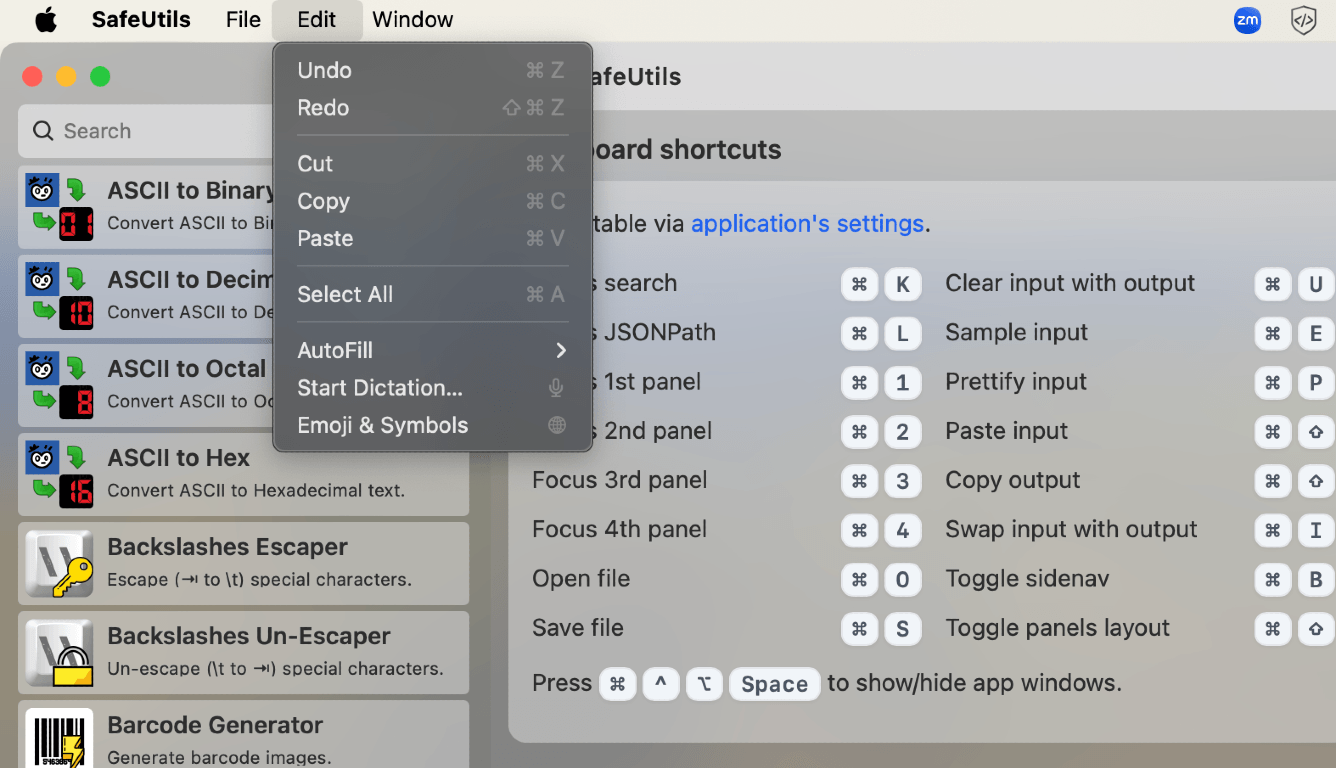1336x768 pixels.
Task: Click the "Sample input" shortcut label
Action: coord(1016,332)
